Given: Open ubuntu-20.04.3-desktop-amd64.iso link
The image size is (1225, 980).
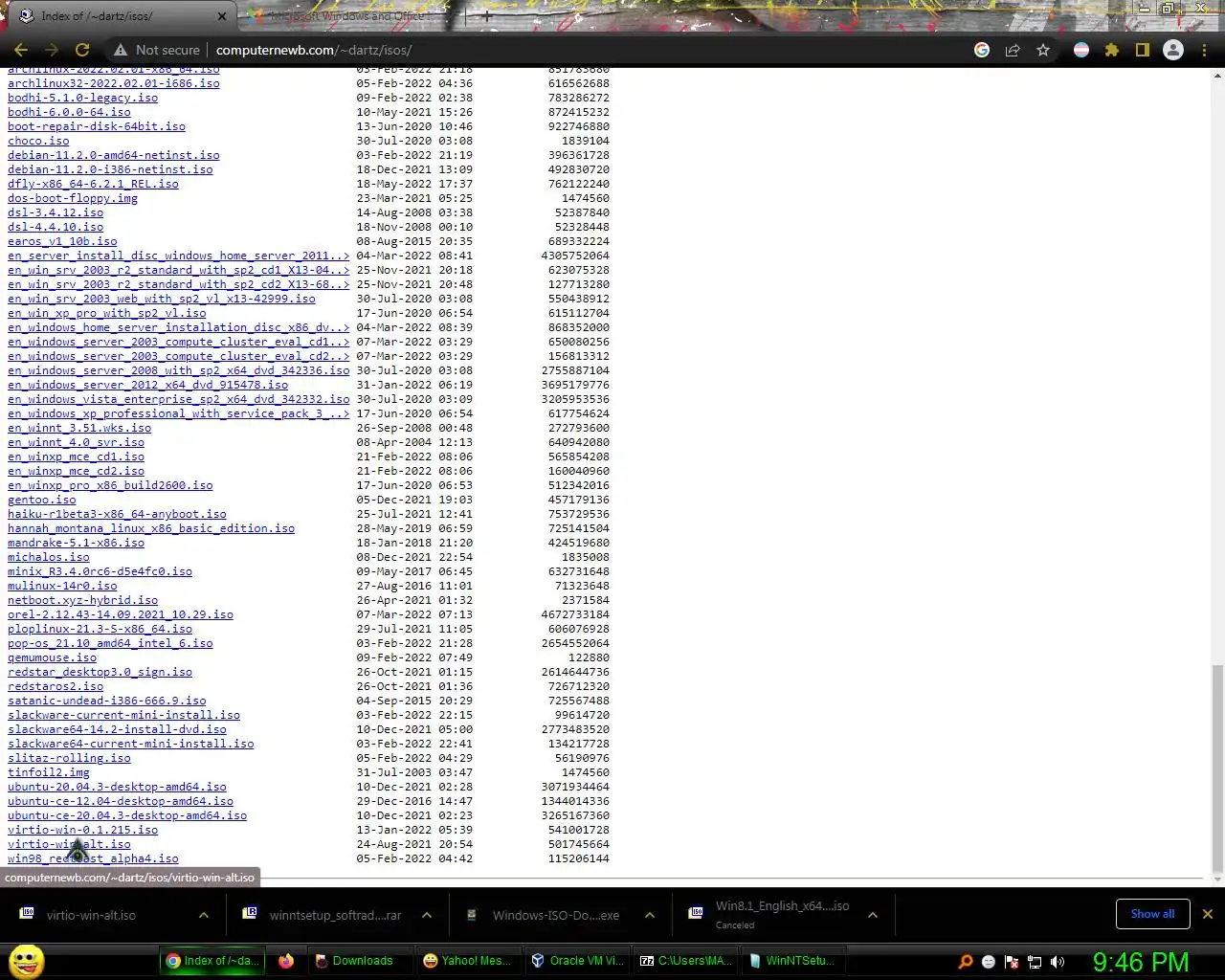Looking at the screenshot, I should [x=117, y=787].
